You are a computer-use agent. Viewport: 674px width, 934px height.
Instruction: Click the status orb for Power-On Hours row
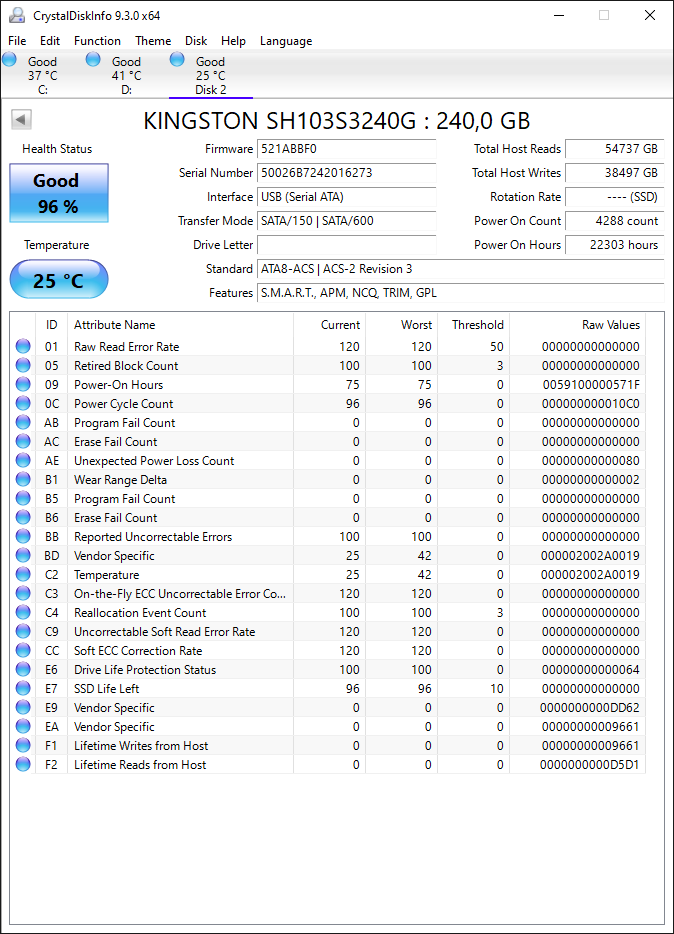(23, 384)
